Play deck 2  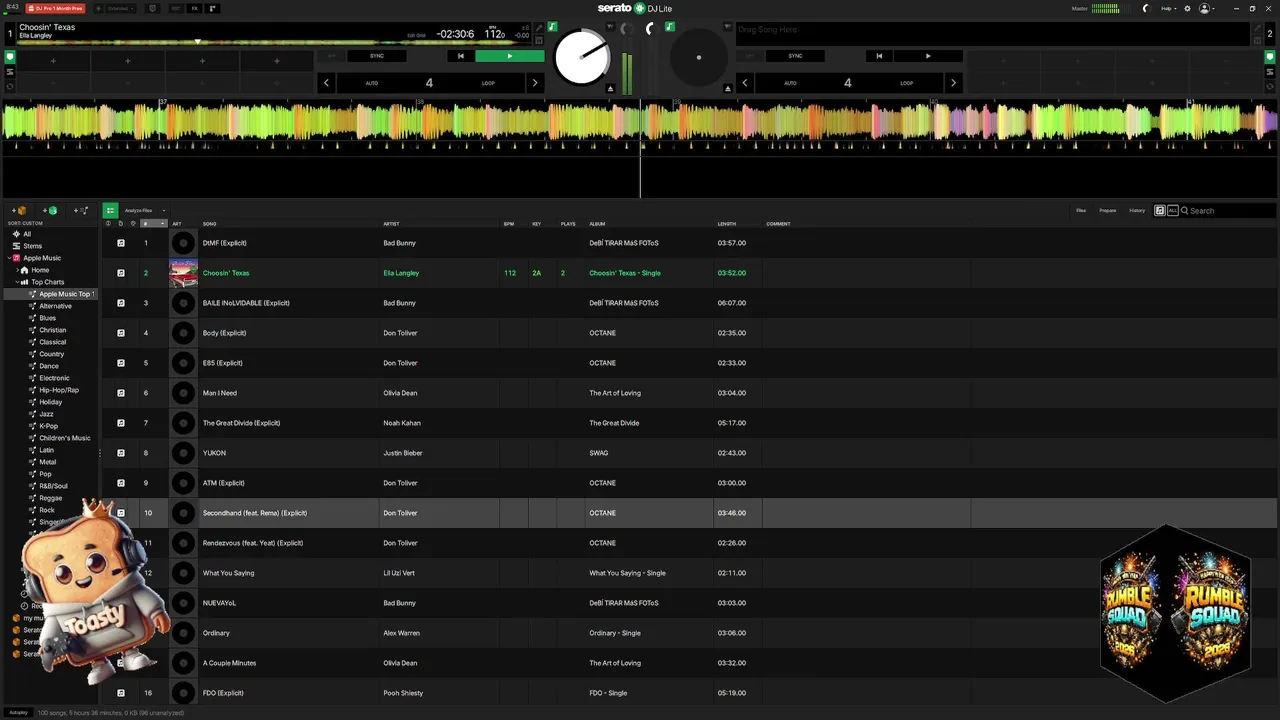tap(928, 56)
